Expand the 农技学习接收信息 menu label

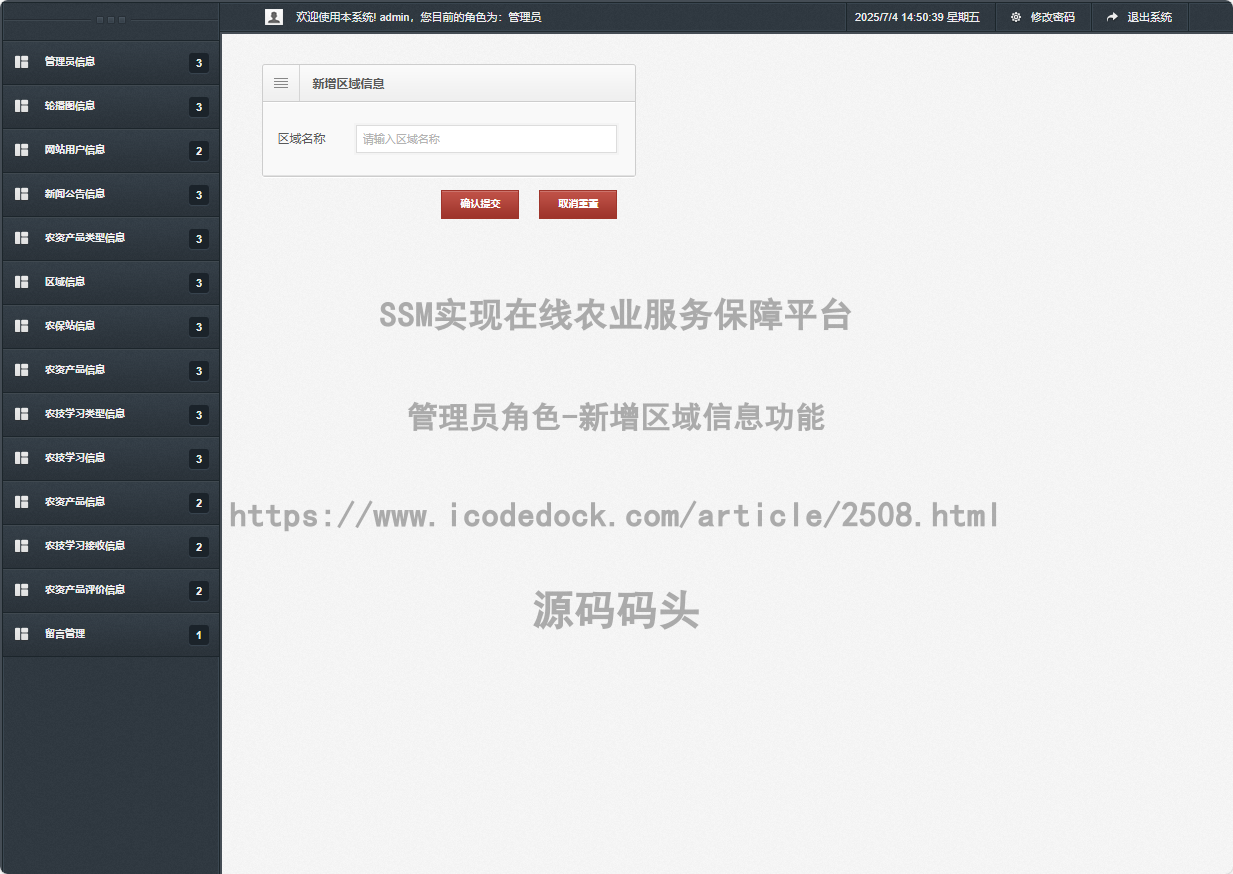coord(85,546)
